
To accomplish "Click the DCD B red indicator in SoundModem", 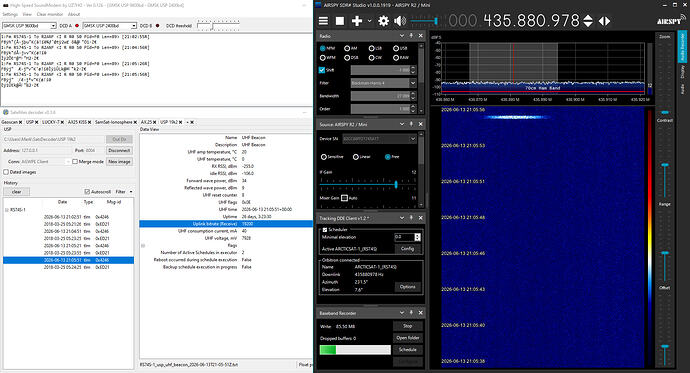I will (157, 26).
